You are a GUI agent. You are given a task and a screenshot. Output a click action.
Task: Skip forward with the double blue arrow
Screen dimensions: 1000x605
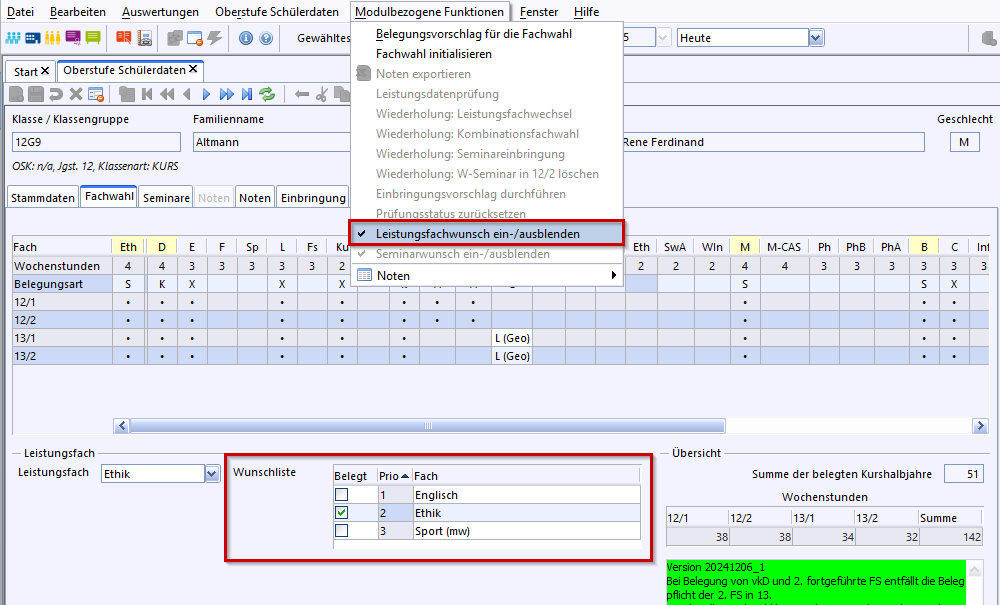pos(226,94)
